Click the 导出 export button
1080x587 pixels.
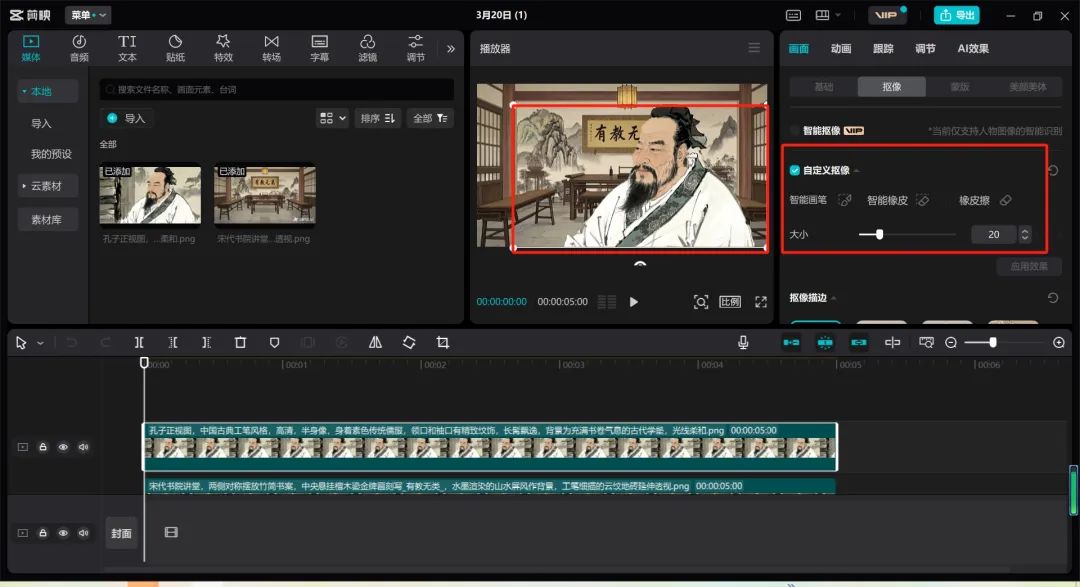(x=957, y=15)
